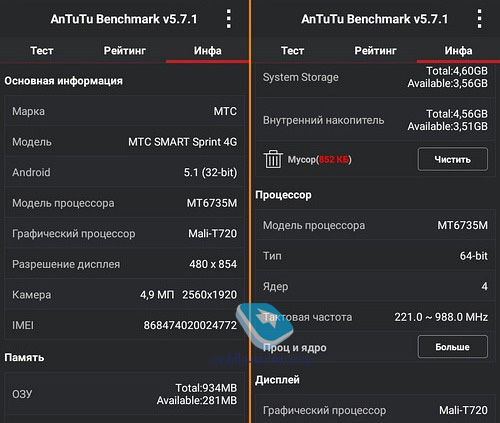Switch to Тест tab in left panel
The height and width of the screenshot is (423, 500).
[42, 51]
